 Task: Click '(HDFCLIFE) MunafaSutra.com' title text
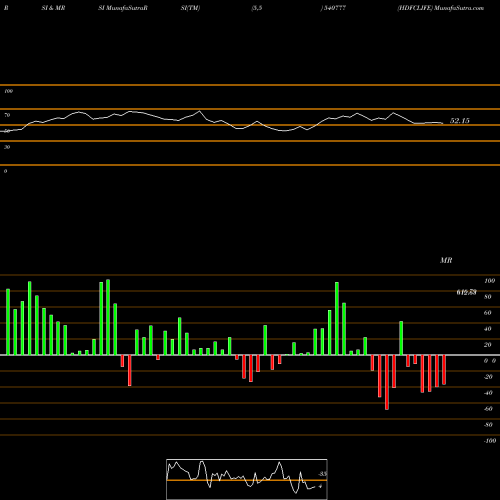click(440, 8)
